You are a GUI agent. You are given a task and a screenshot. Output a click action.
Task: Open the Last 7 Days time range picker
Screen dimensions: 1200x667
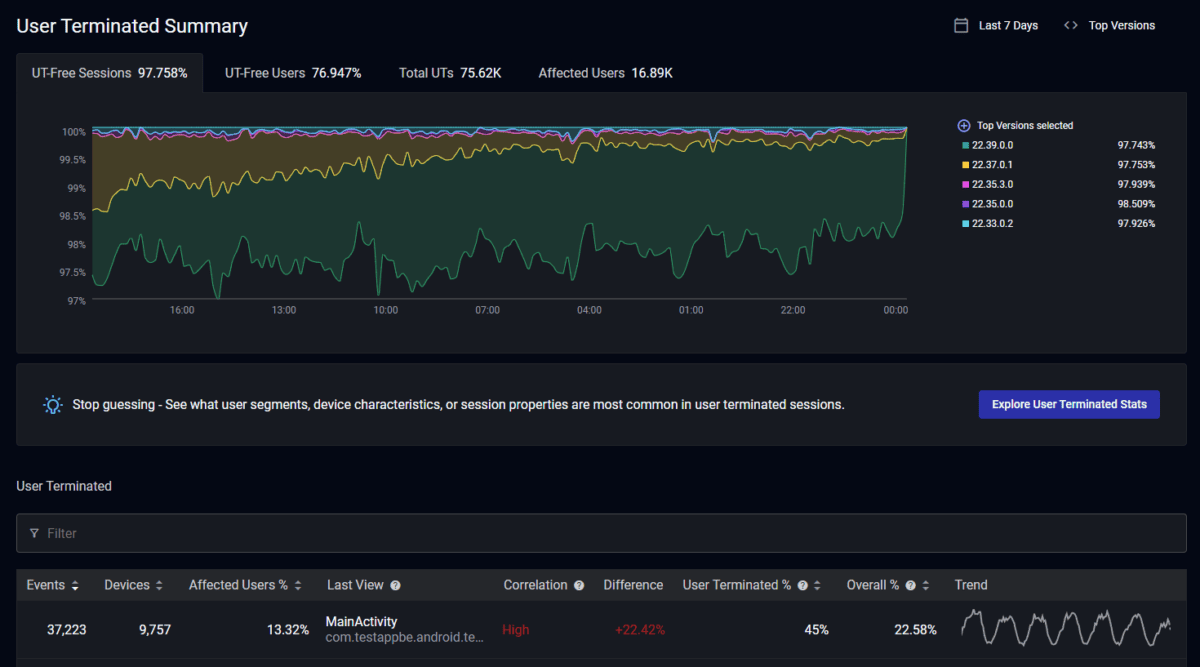pos(1007,24)
